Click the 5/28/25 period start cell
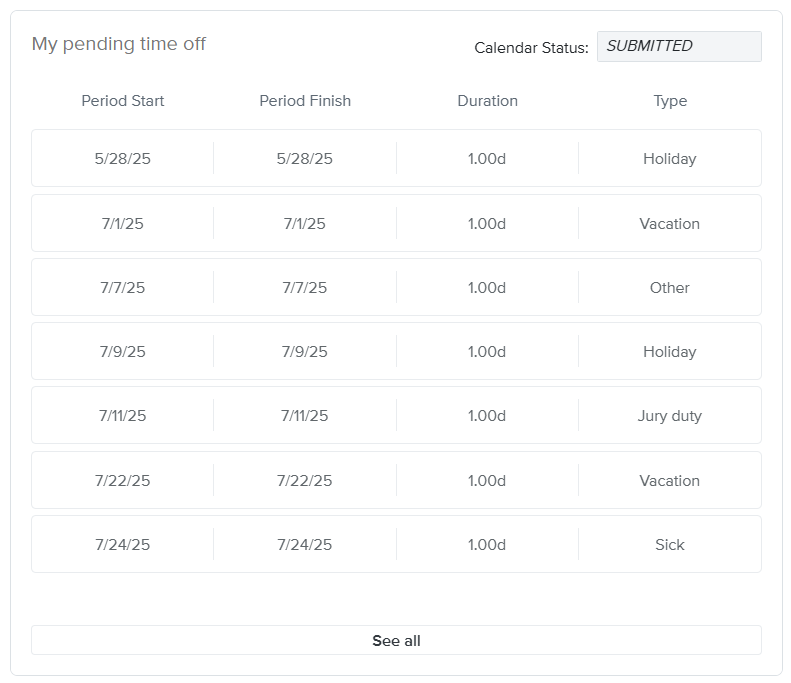 (x=123, y=159)
